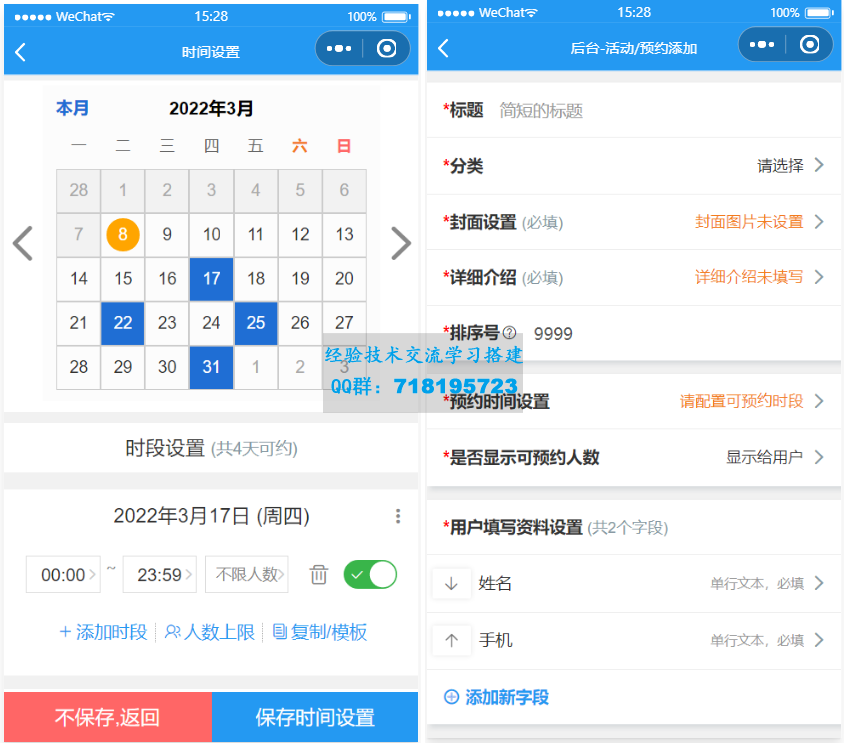This screenshot has height=746, width=847.
Task: Tap the 保存时间设置 button
Action: 316,719
